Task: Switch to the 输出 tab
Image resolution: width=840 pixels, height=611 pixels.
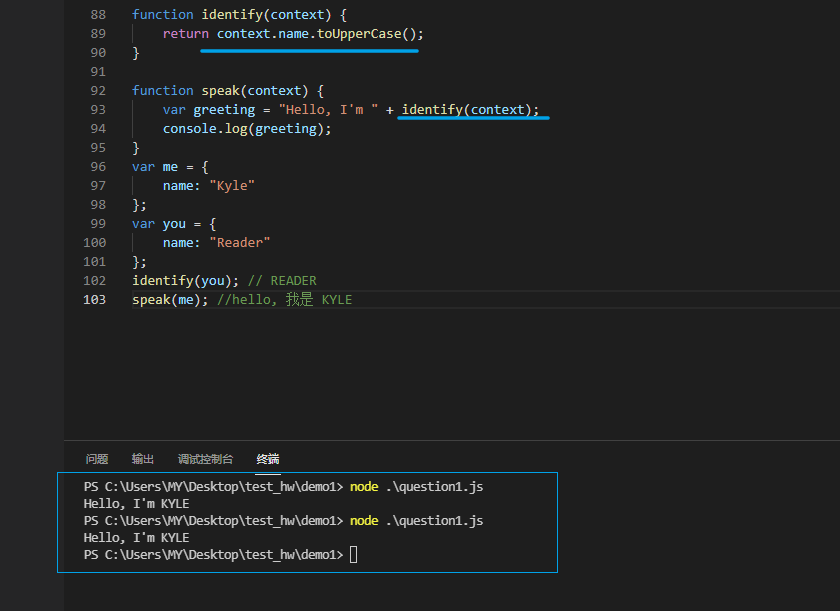Action: [x=143, y=459]
